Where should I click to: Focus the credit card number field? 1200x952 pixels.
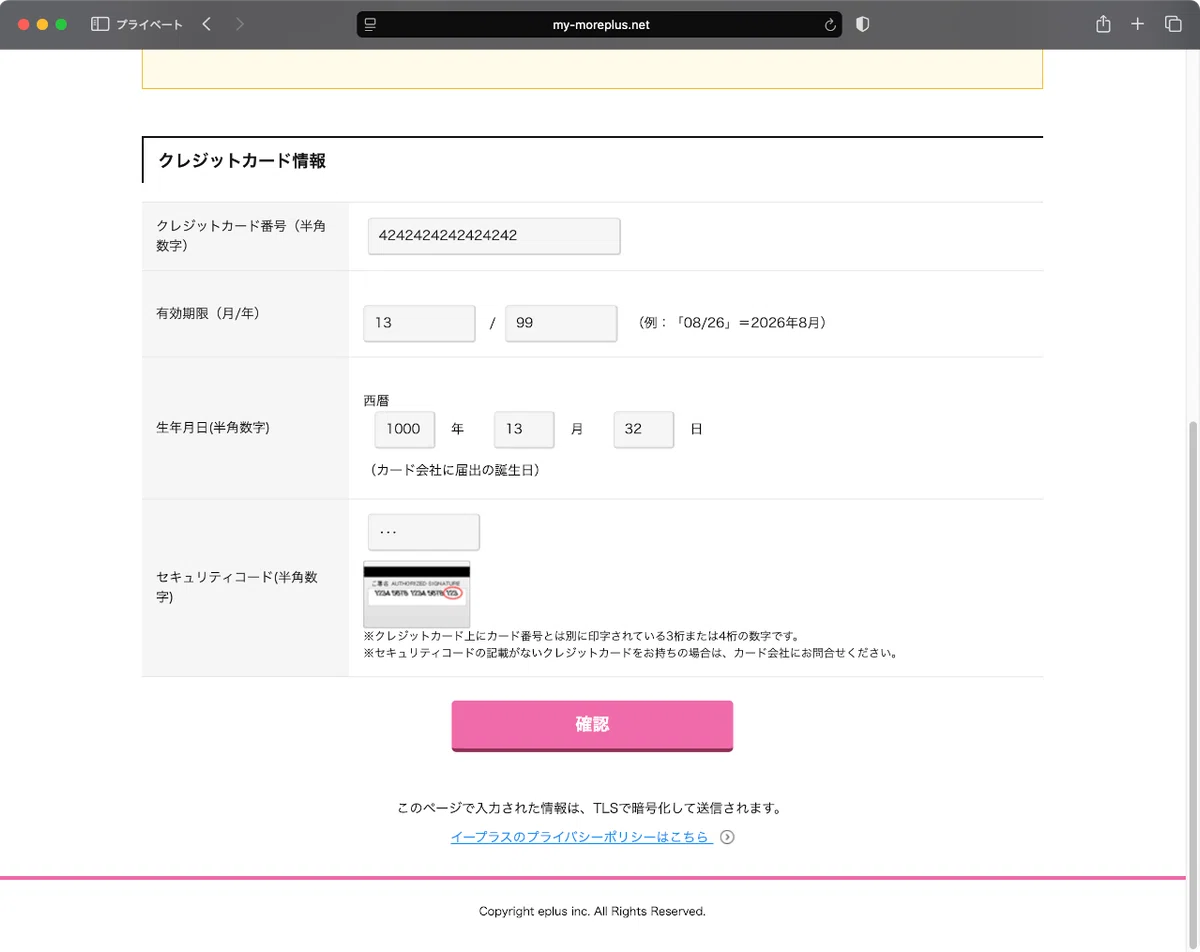[494, 236]
